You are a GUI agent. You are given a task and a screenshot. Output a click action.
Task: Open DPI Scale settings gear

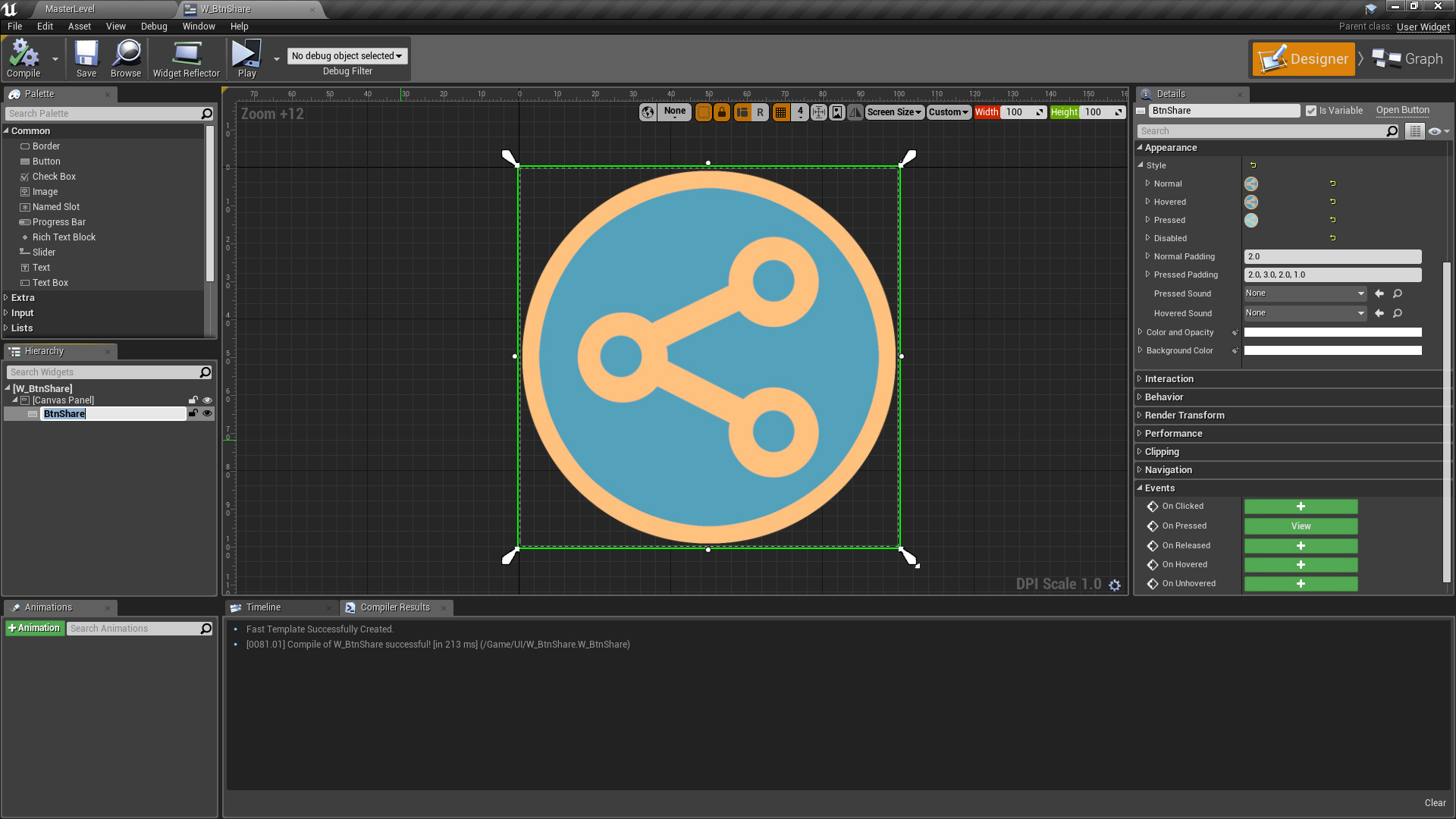point(1115,585)
